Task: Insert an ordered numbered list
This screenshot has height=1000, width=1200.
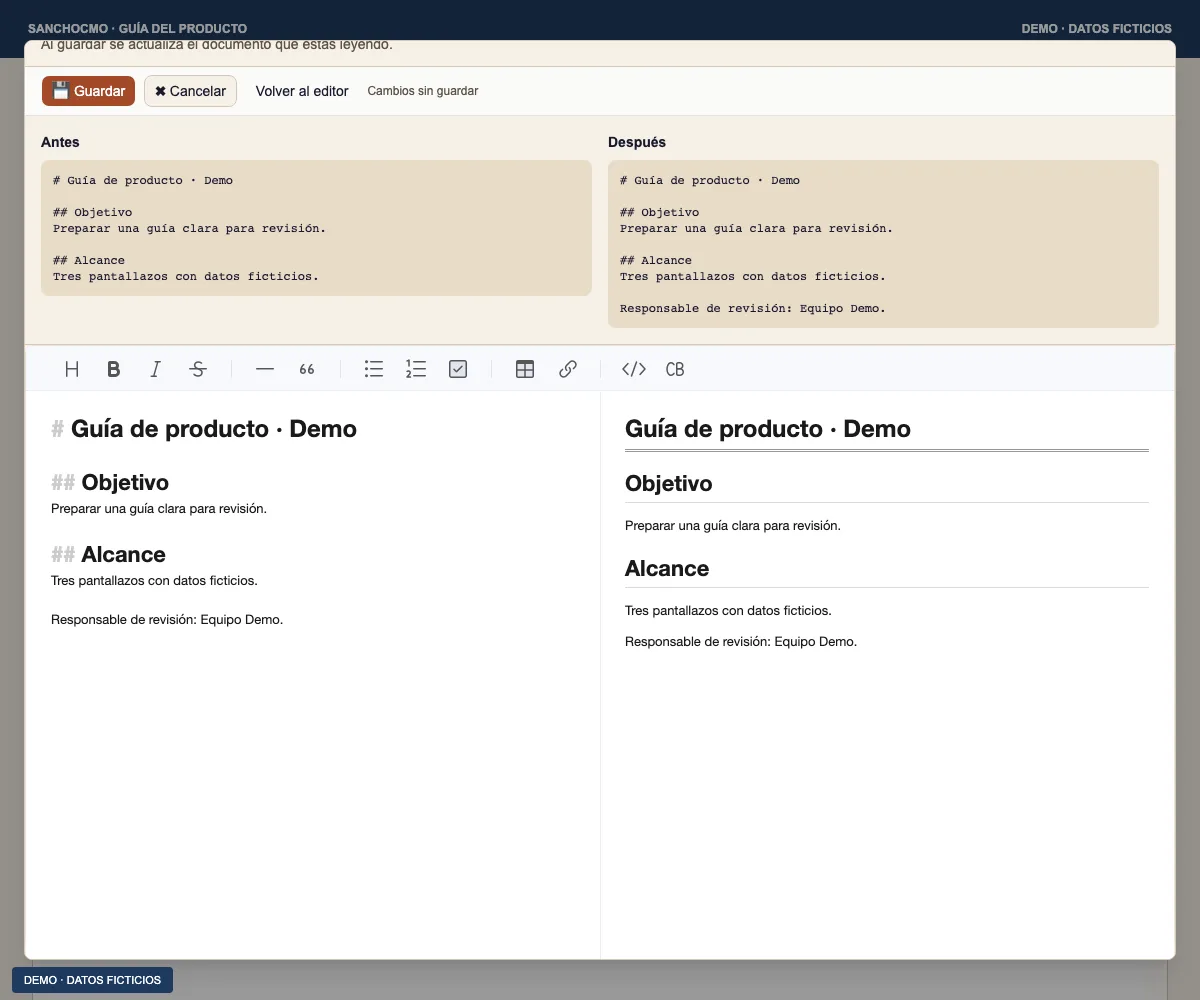Action: 416,369
